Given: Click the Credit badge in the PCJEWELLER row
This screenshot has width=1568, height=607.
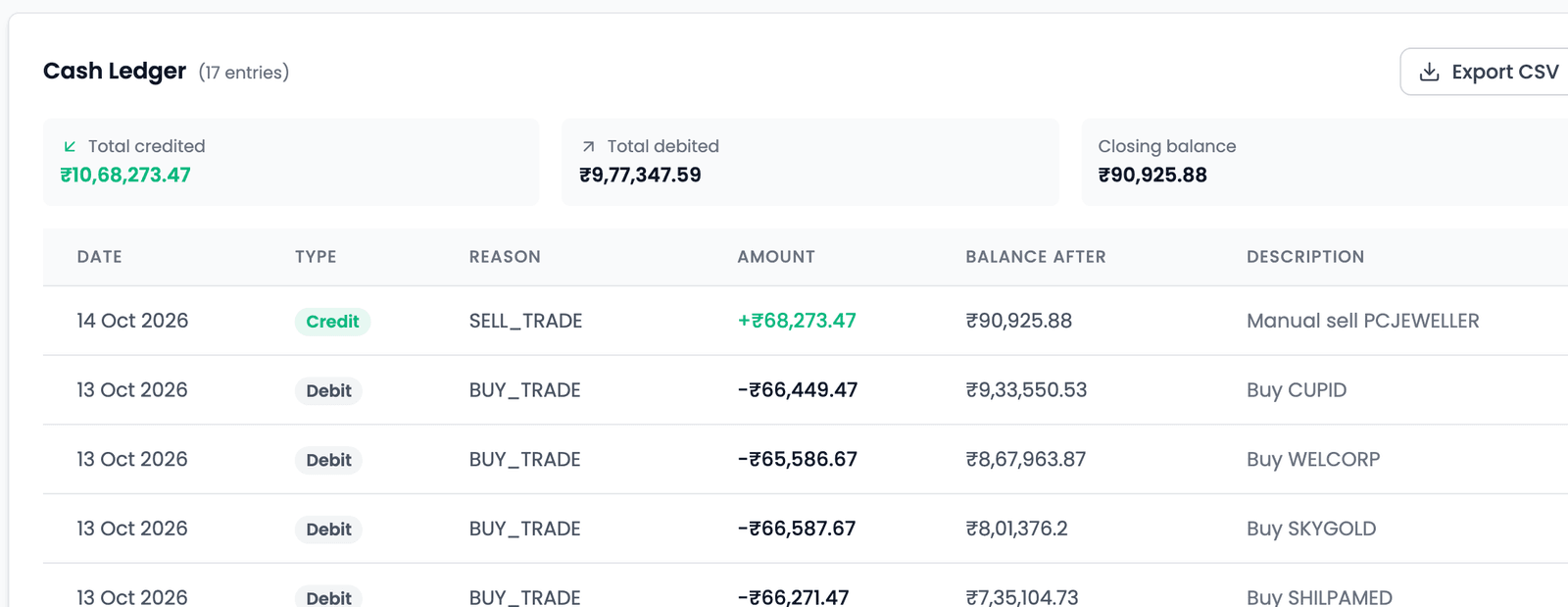Looking at the screenshot, I should pos(332,322).
